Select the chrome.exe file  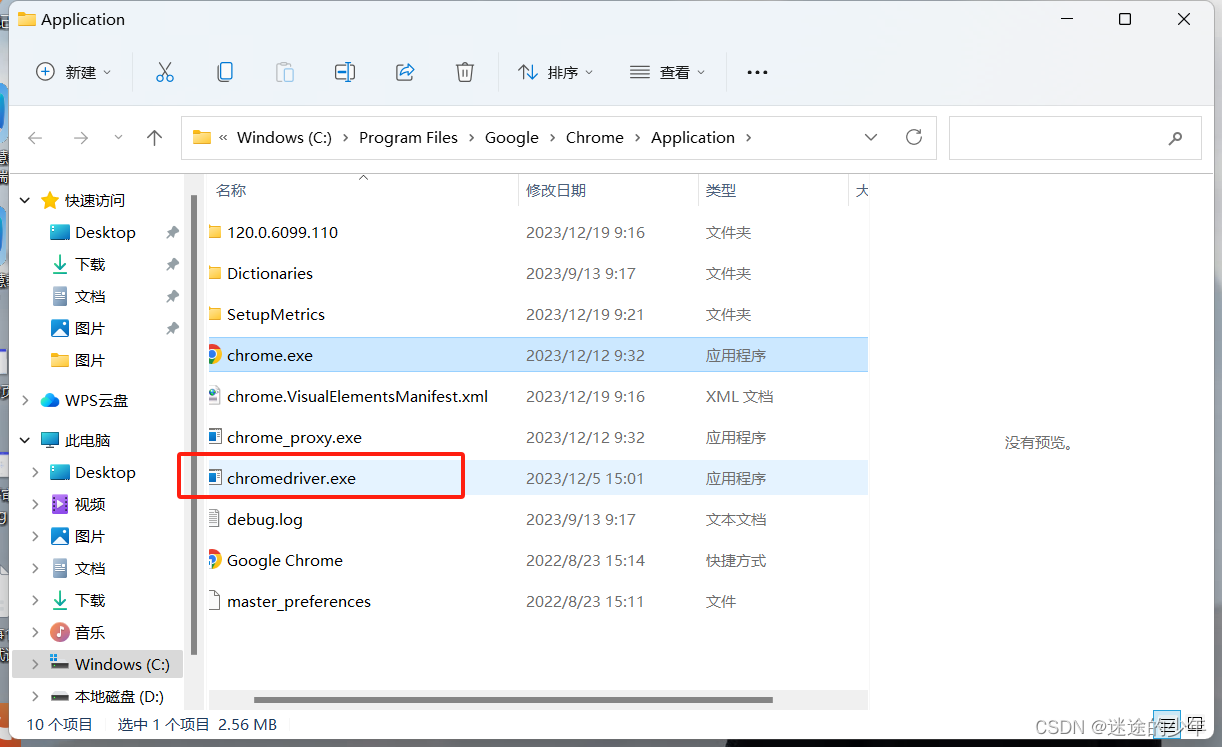coord(537,355)
